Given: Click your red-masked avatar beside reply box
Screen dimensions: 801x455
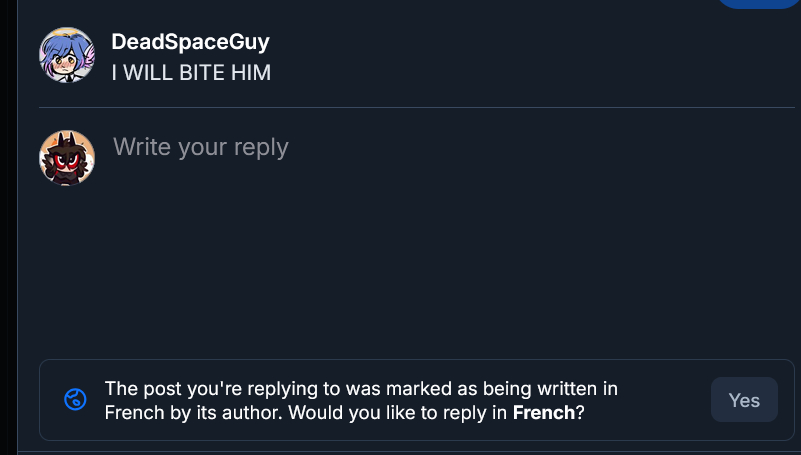Looking at the screenshot, I should (67, 158).
